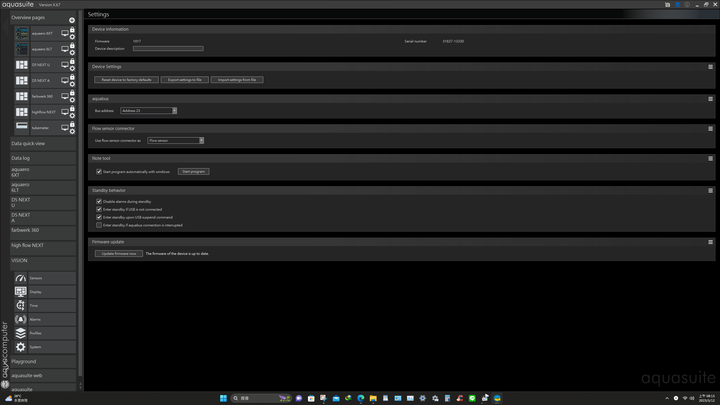Enable standby if aquabus connection is interrupted

[99, 225]
